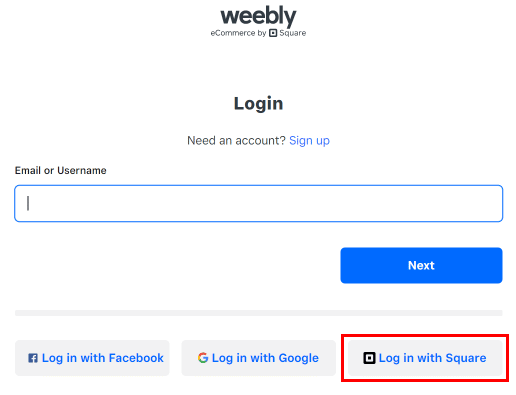Click the "Need an account?" text
The width and height of the screenshot is (516, 395).
(x=236, y=141)
